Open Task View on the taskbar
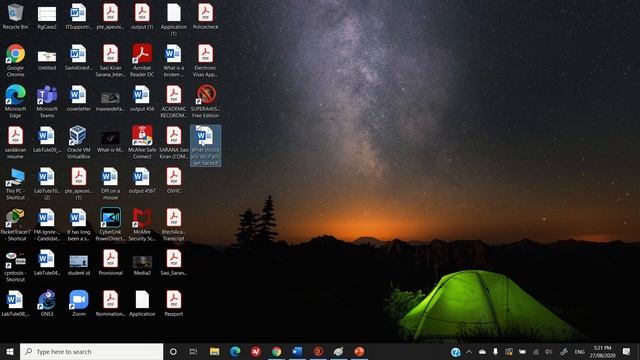The width and height of the screenshot is (640, 360). 193,351
